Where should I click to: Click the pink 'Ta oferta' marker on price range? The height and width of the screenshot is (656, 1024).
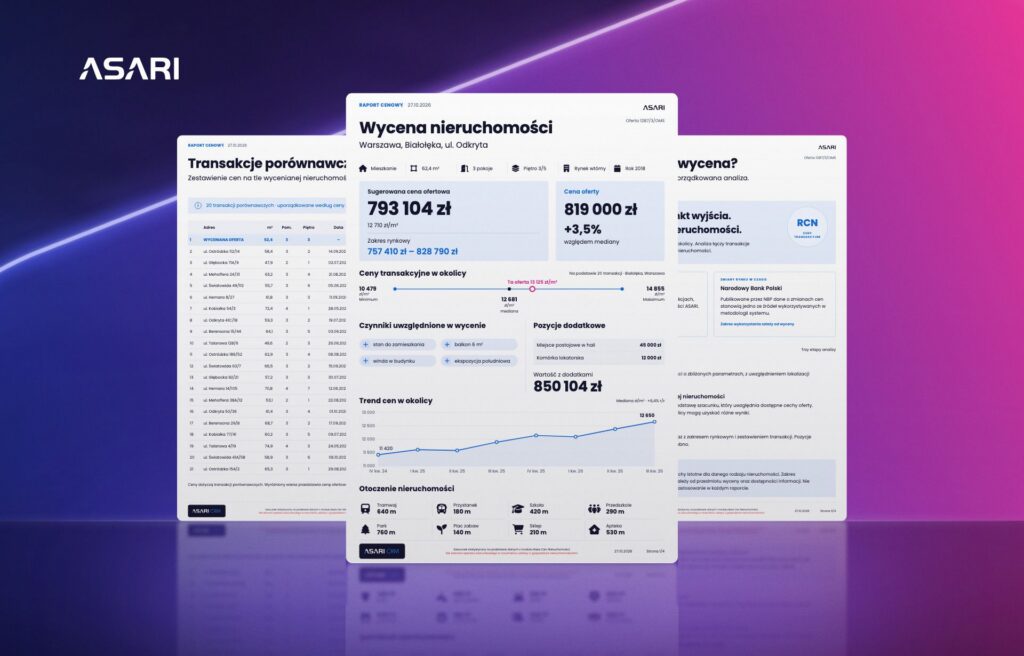532,289
